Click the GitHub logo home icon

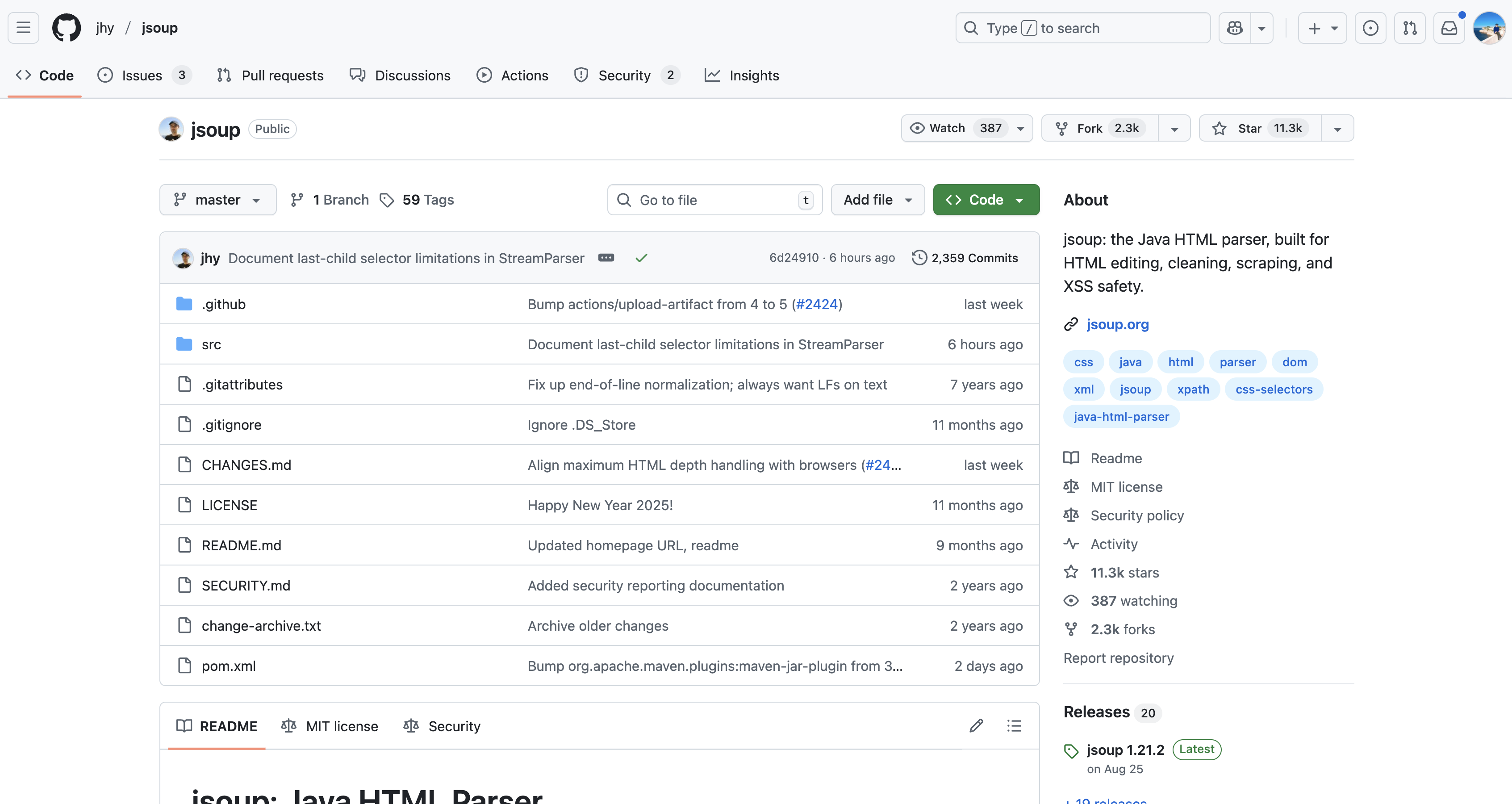67,28
